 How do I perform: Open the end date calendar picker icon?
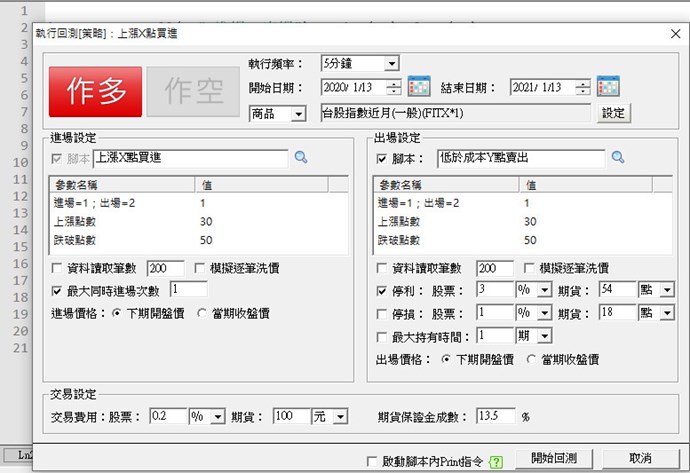[608, 87]
